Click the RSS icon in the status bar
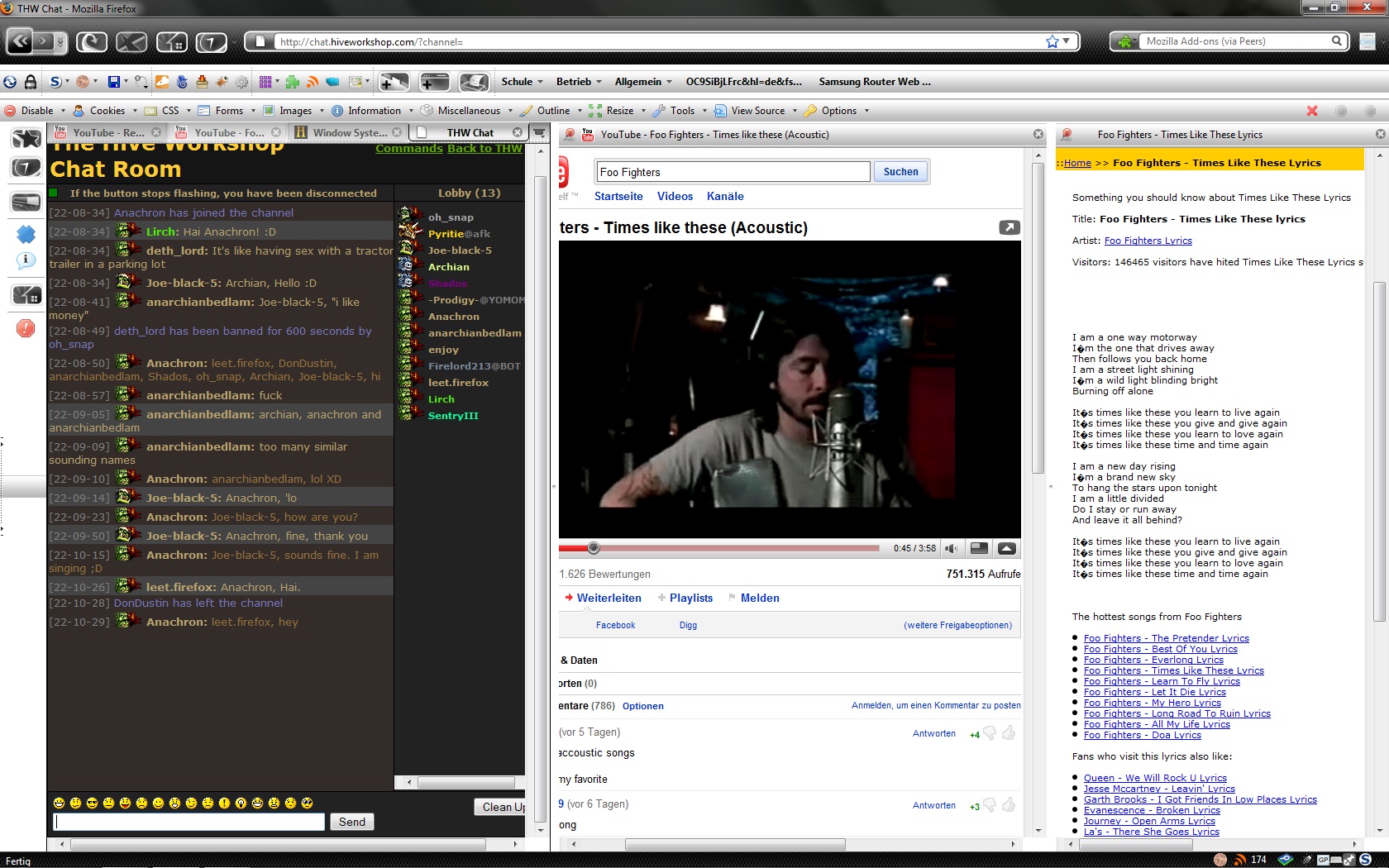Image resolution: width=1389 pixels, height=868 pixels. pos(1240,860)
